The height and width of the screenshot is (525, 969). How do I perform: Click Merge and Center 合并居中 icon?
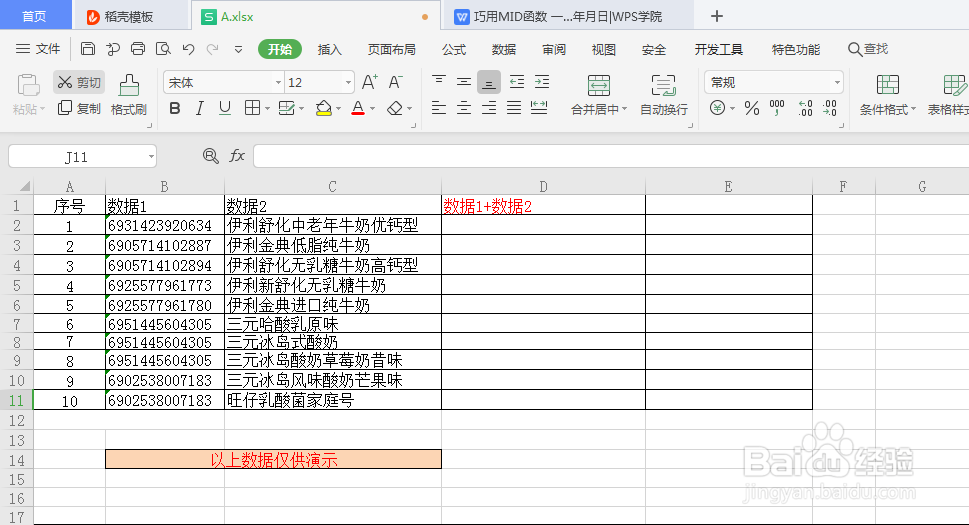point(598,85)
